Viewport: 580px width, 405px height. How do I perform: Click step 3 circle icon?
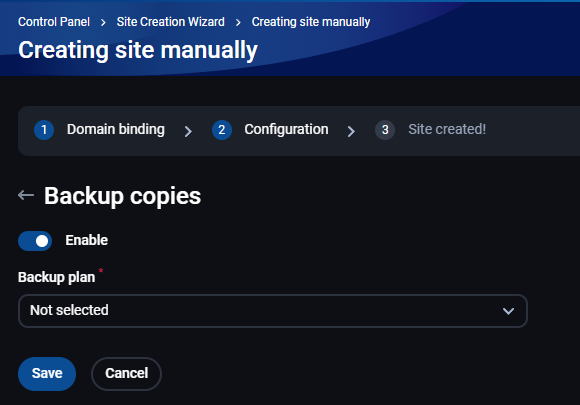click(x=385, y=130)
